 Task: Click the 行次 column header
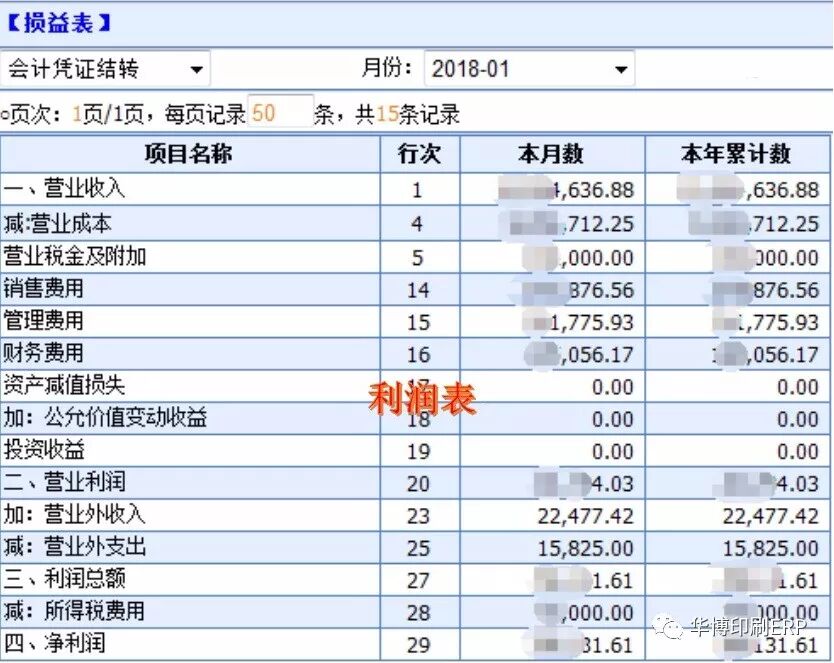tap(420, 154)
